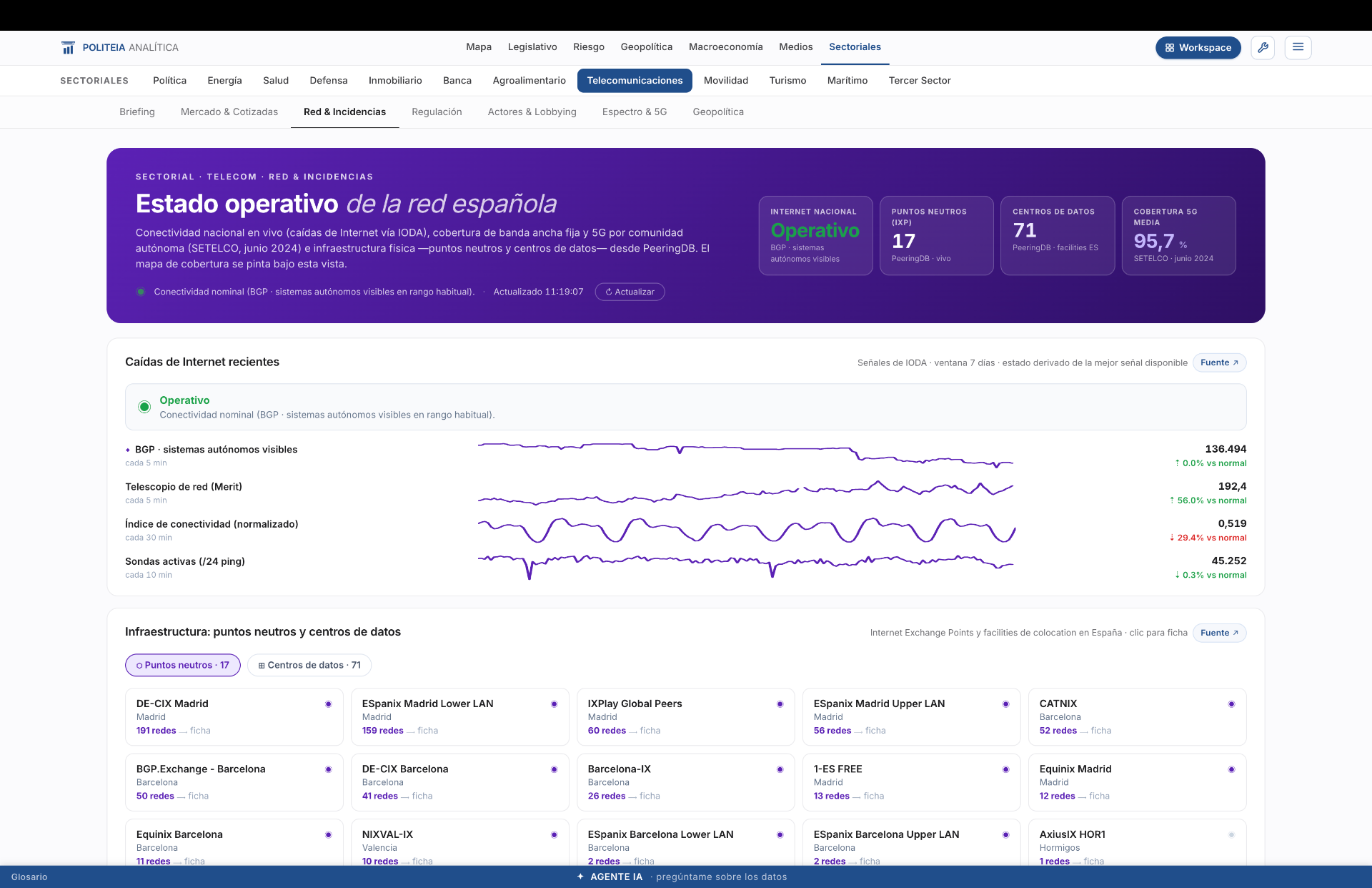This screenshot has width=1372, height=888.
Task: Open the Workspace selector
Action: click(x=1198, y=48)
